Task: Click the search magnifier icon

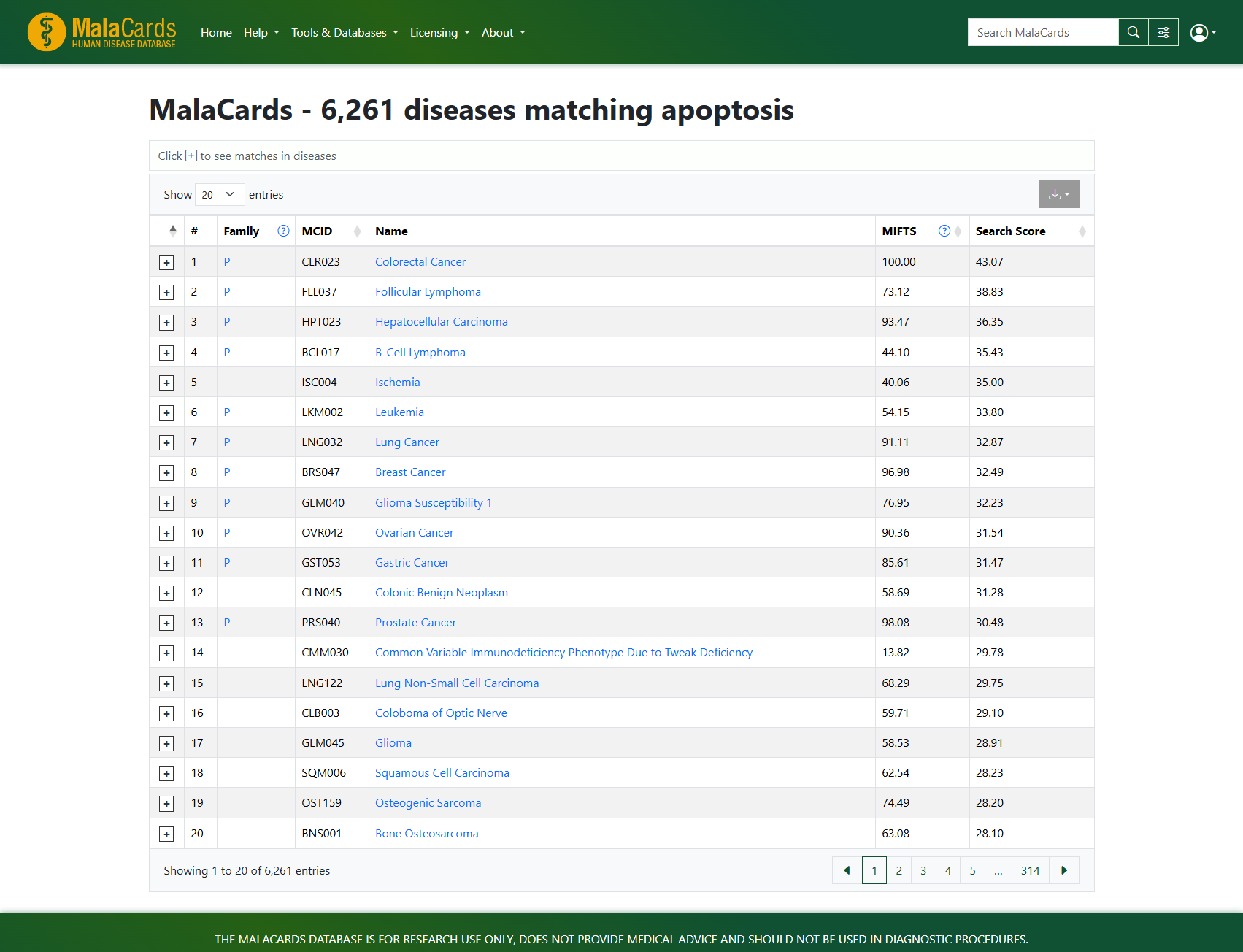Action: [x=1133, y=32]
